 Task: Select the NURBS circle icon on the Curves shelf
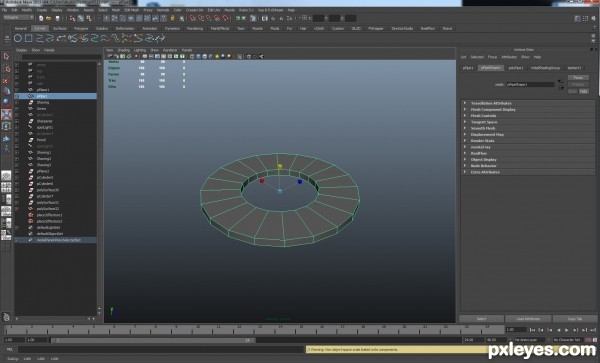[x=18, y=38]
